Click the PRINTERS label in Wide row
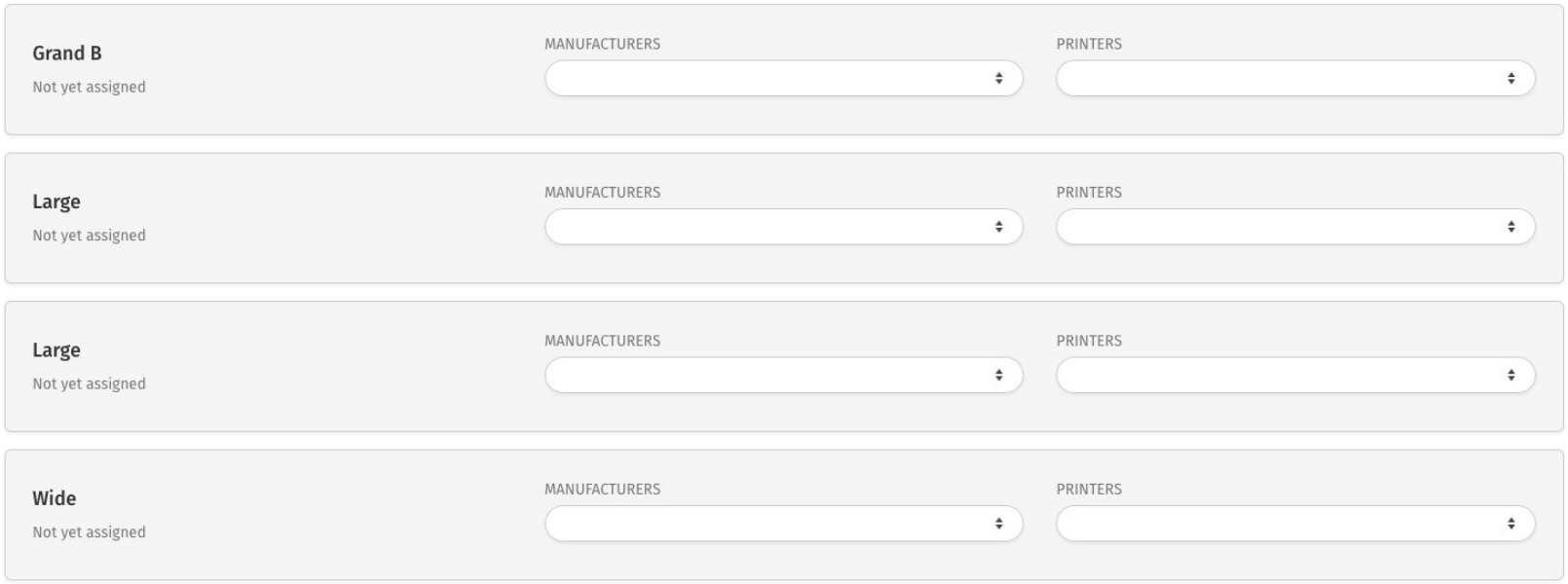Viewport: 1568px width, 584px height. pos(1089,490)
